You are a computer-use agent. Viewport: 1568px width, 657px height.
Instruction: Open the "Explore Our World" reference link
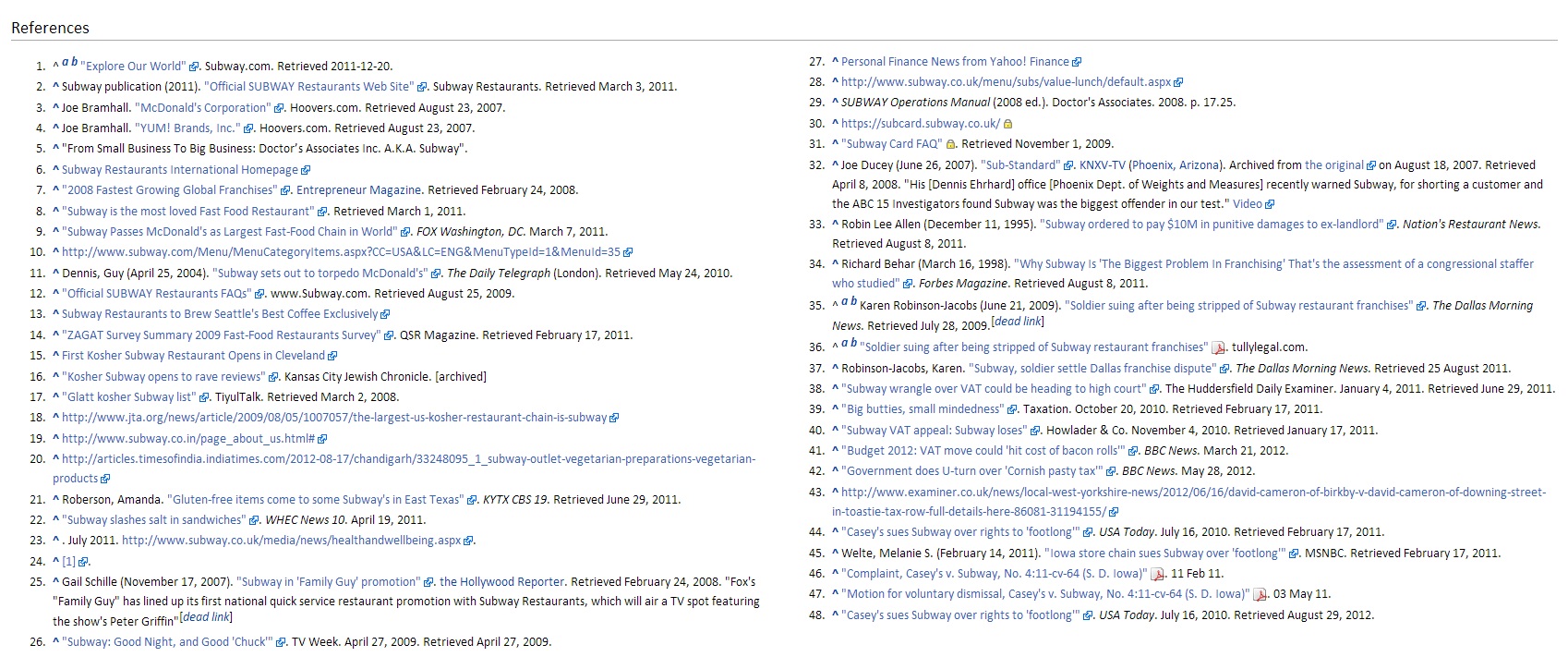134,67
